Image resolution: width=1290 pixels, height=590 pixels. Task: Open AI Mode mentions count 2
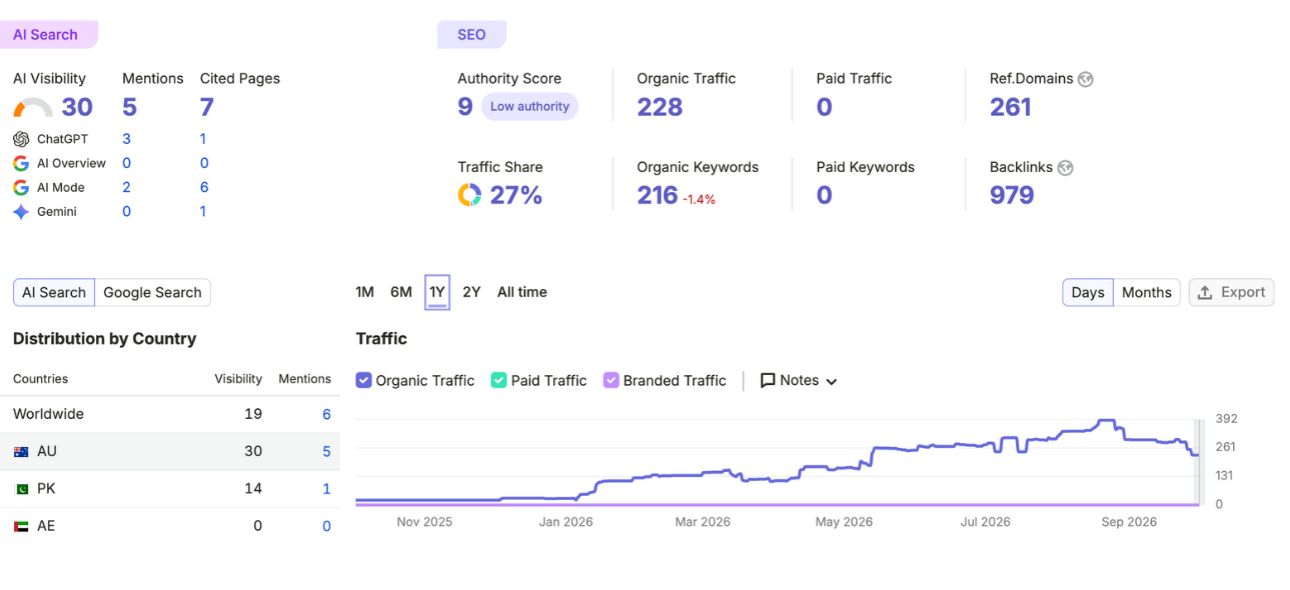tap(127, 187)
